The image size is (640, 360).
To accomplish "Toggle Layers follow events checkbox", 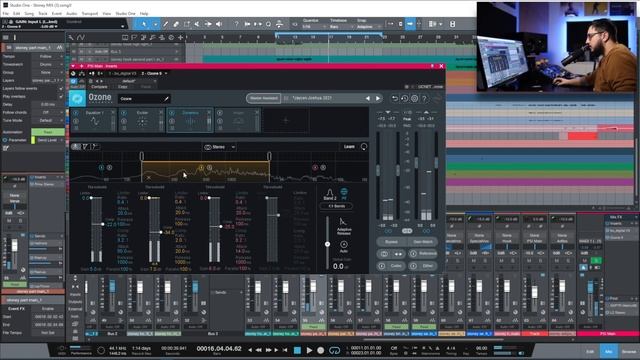I will [x=61, y=89].
